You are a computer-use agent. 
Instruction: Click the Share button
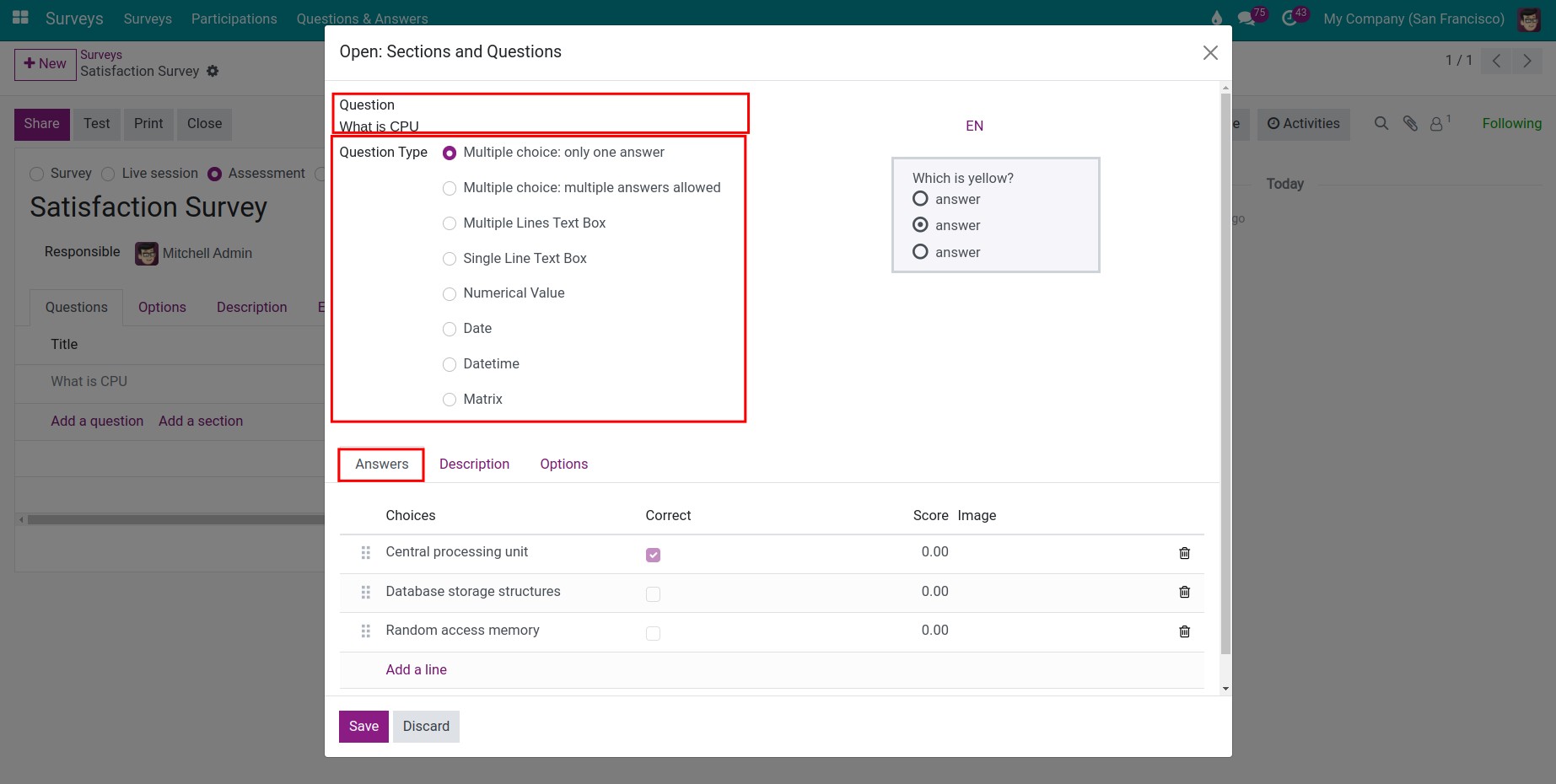tap(41, 124)
